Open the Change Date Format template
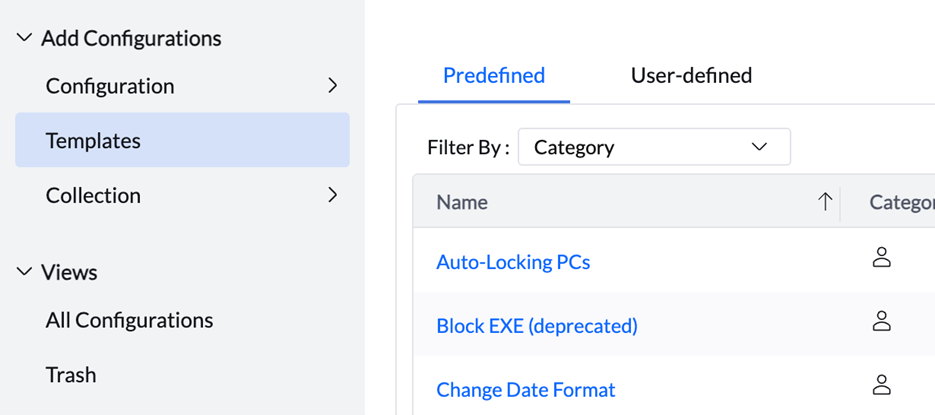This screenshot has height=415, width=935. tap(526, 390)
